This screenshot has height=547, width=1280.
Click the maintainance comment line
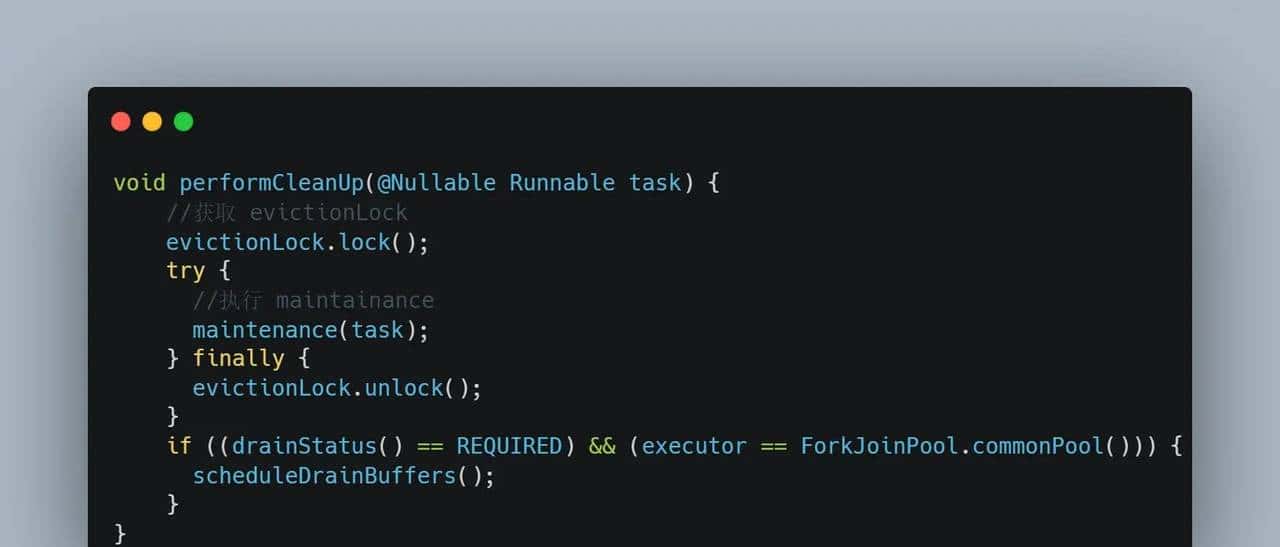click(x=313, y=300)
